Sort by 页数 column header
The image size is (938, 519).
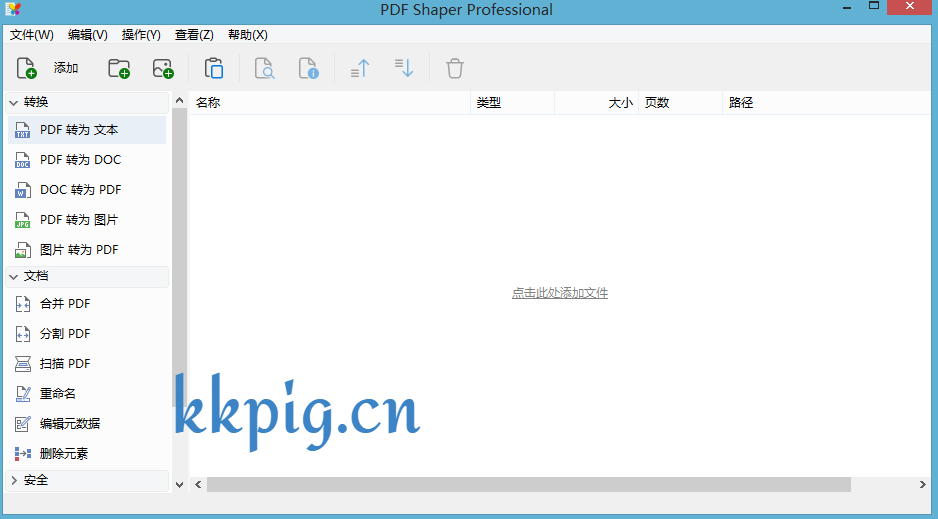(x=681, y=103)
